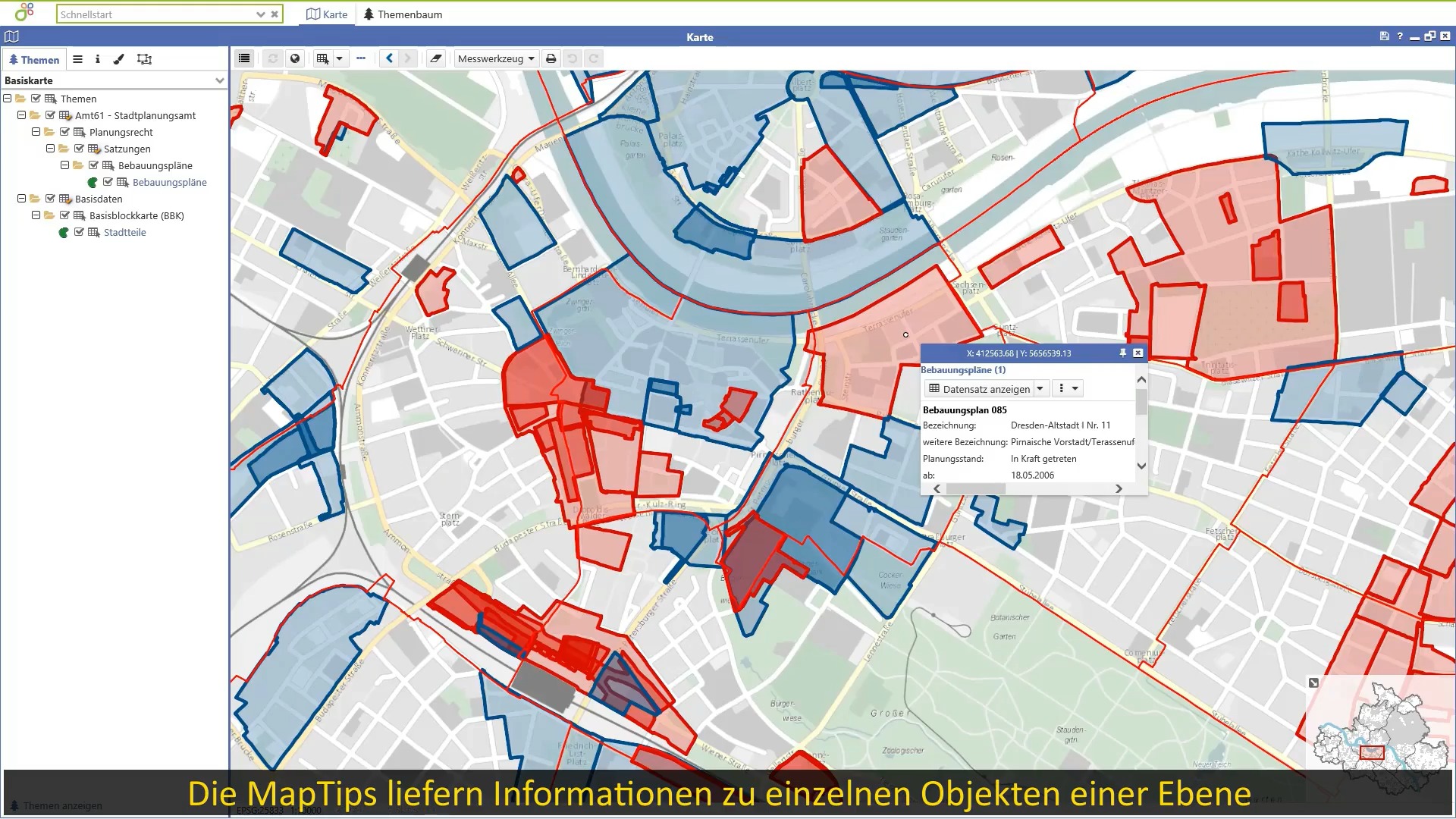Open the Messwerkzeug dropdown
1456x819 pixels.
(496, 58)
